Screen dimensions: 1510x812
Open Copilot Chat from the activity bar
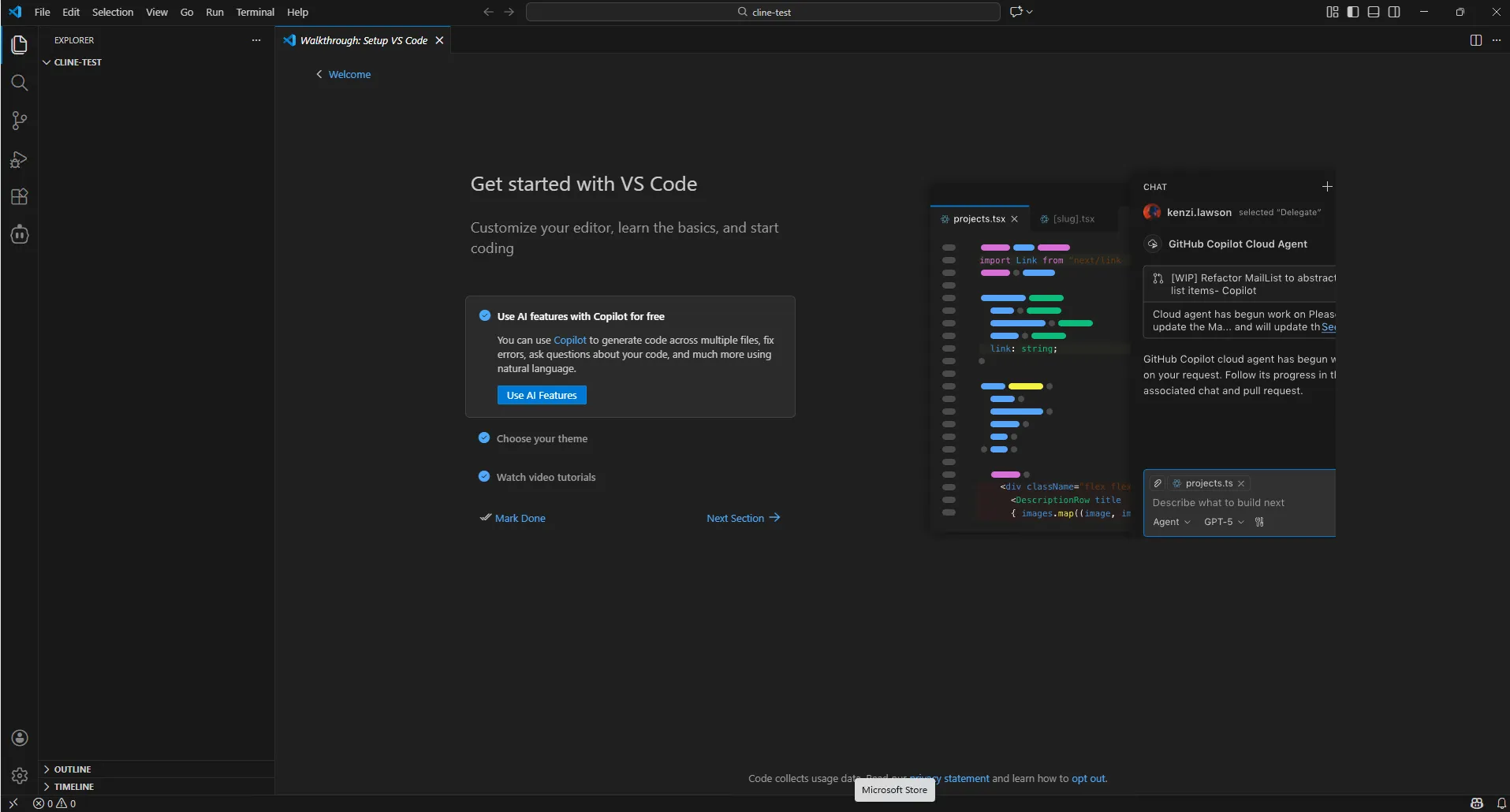coord(19,234)
